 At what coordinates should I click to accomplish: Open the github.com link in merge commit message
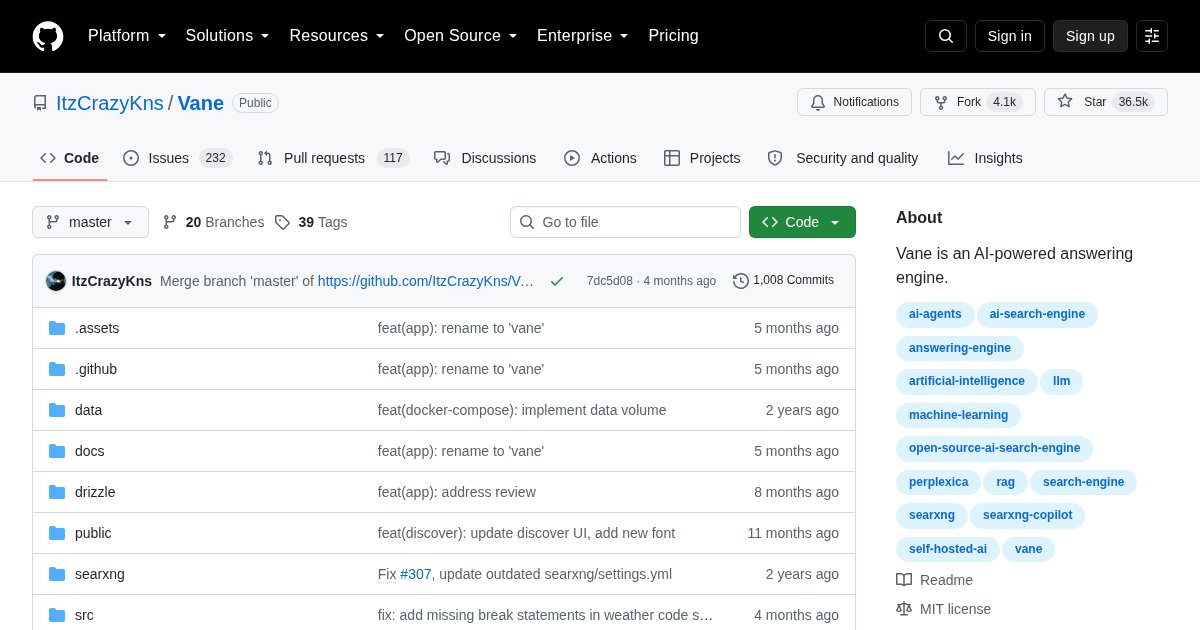click(x=426, y=281)
